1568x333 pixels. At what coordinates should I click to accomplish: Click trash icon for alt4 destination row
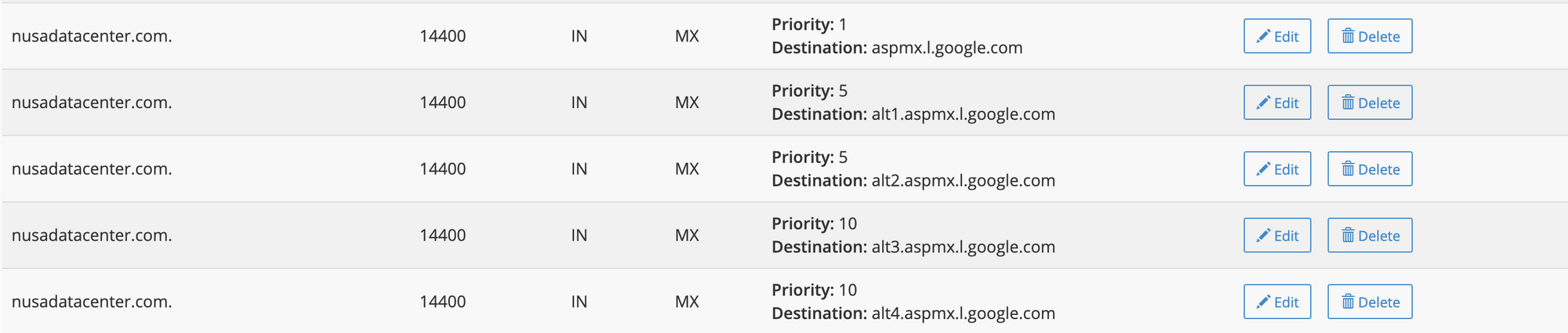(x=1348, y=302)
